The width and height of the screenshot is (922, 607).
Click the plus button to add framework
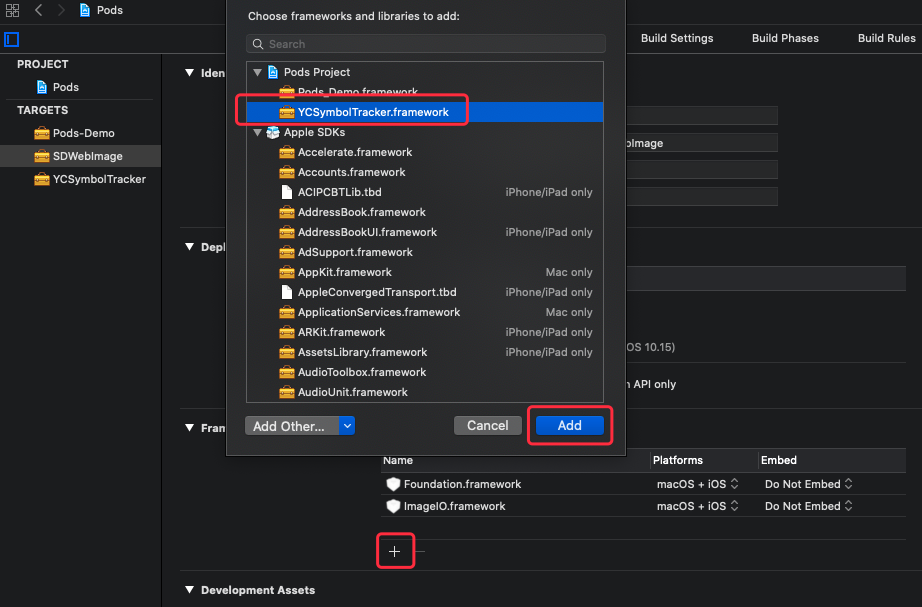click(x=395, y=551)
